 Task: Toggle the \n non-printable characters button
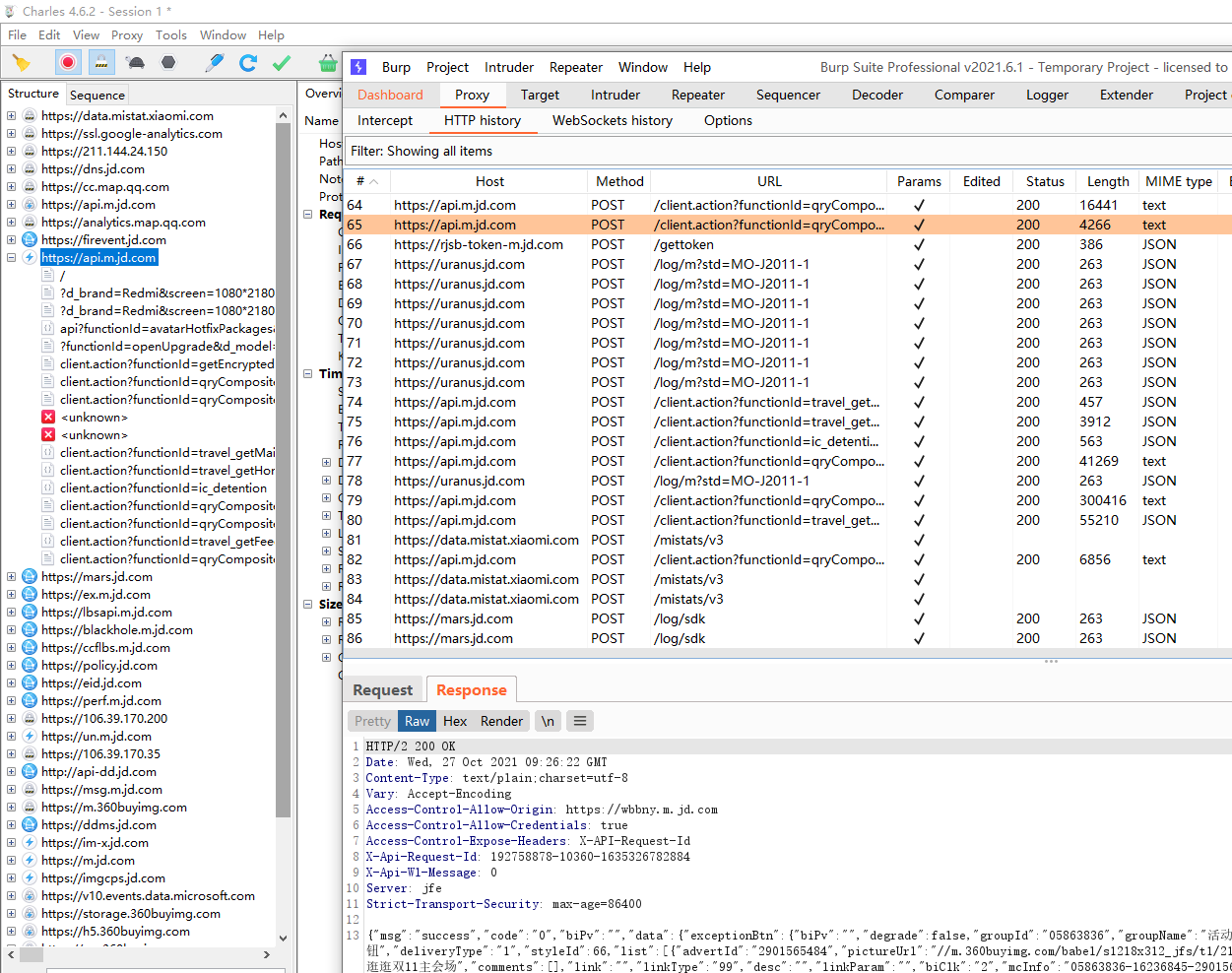click(548, 721)
